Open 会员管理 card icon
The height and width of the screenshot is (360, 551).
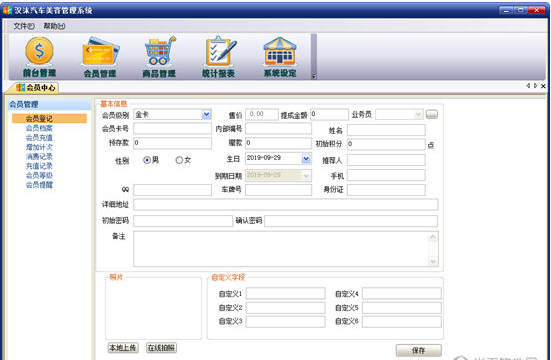click(x=100, y=52)
